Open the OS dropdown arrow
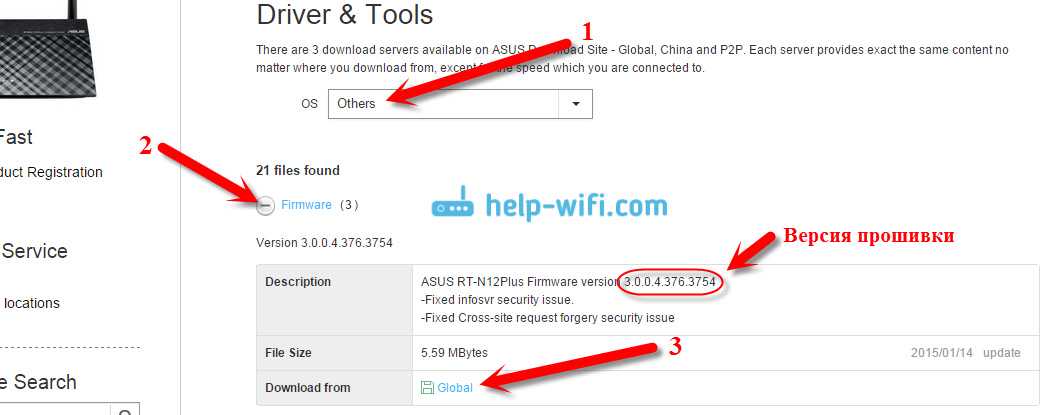 pos(576,104)
